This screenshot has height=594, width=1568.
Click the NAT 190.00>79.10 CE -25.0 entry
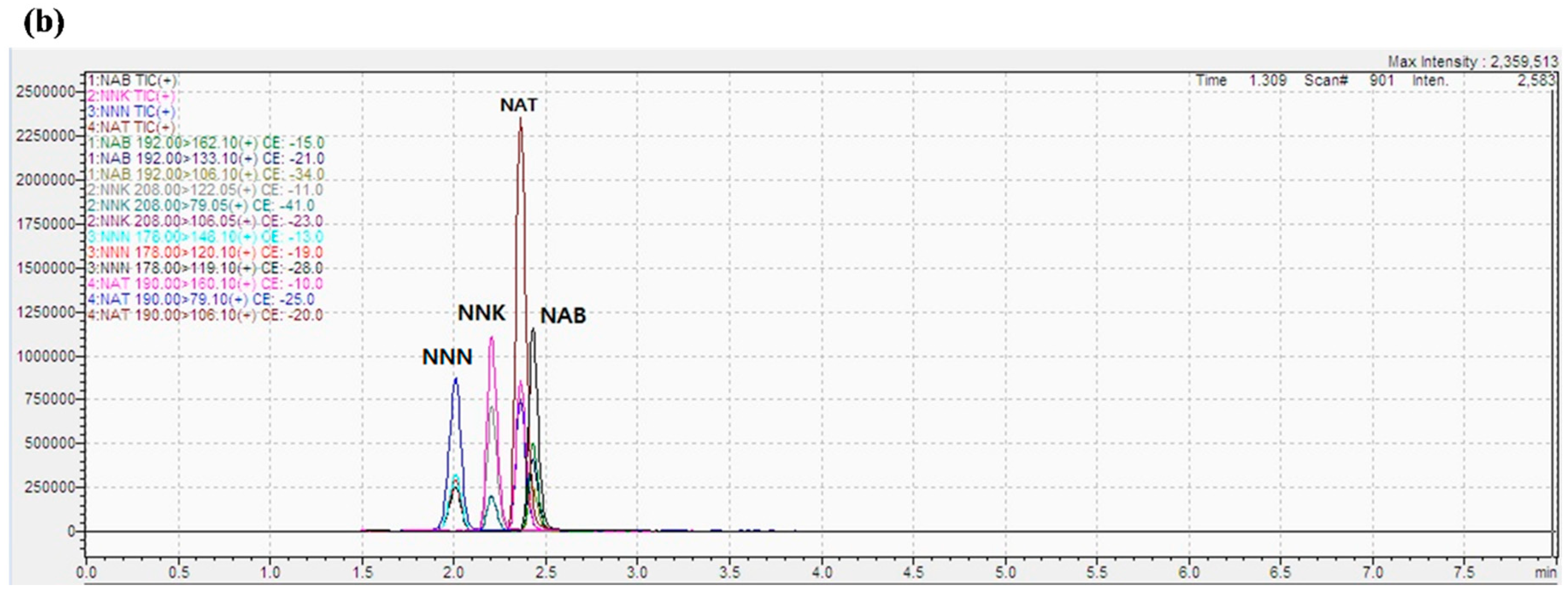[x=201, y=300]
